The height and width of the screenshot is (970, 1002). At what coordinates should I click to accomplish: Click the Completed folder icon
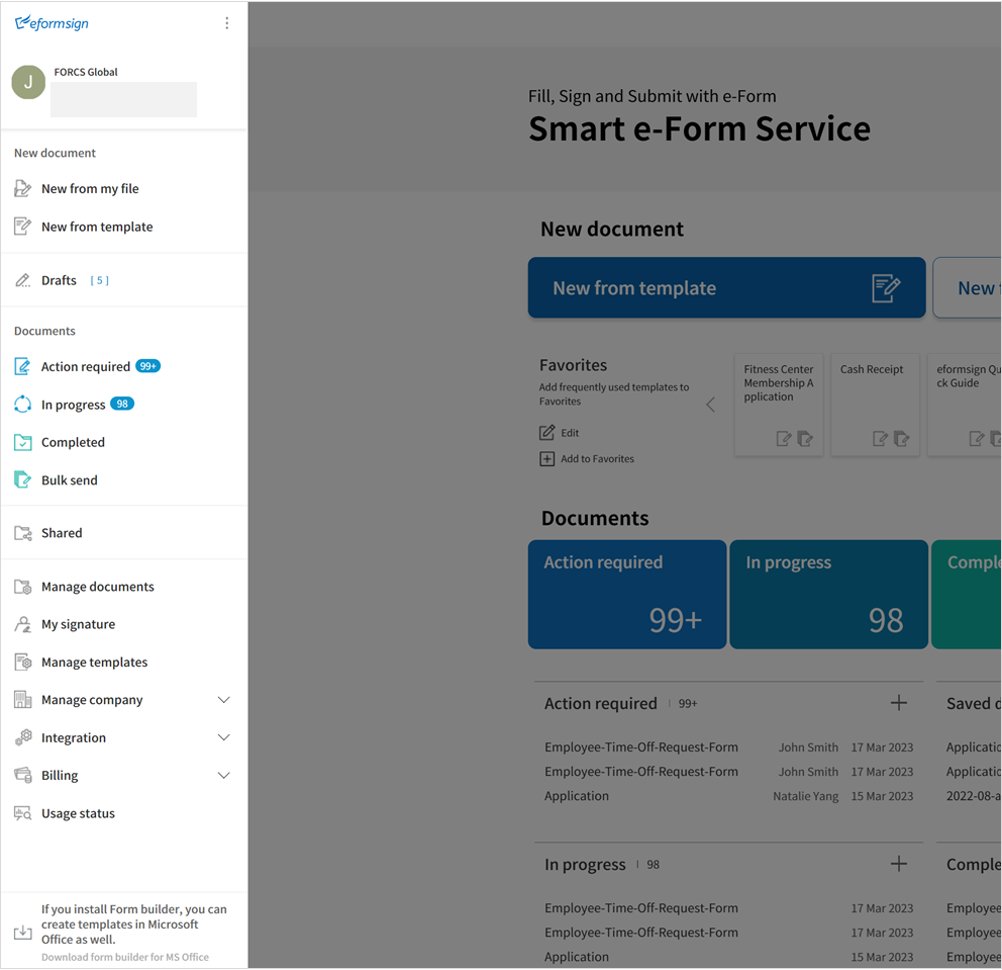[22, 442]
